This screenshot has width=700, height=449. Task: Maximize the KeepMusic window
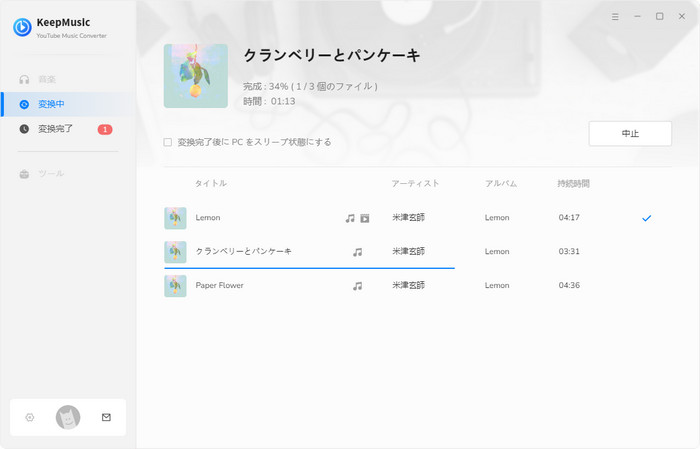659,17
